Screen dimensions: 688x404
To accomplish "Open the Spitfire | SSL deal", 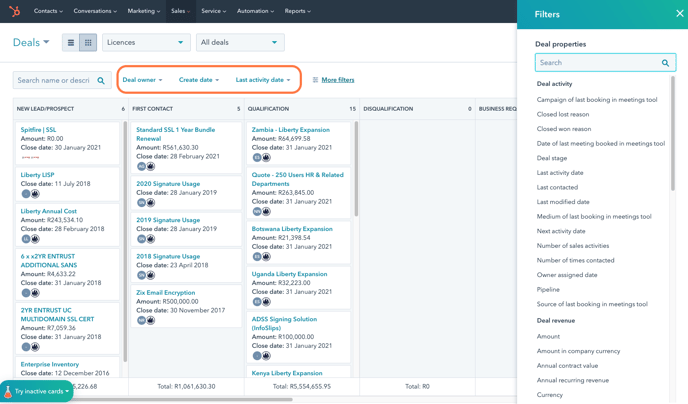I will pyautogui.click(x=38, y=130).
